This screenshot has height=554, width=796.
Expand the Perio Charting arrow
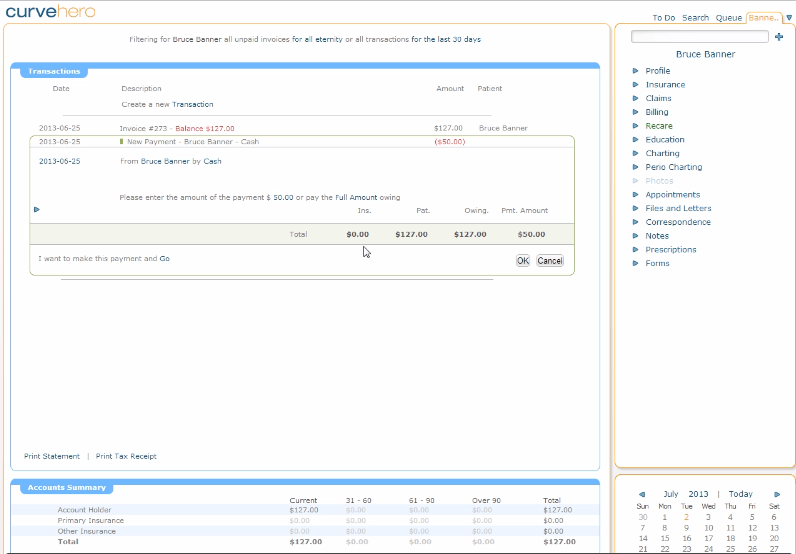click(x=635, y=167)
